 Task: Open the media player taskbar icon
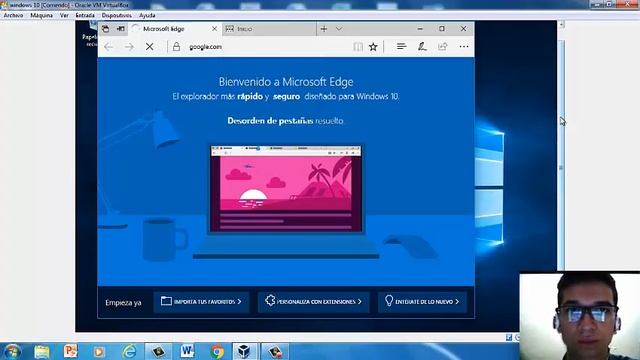point(99,352)
